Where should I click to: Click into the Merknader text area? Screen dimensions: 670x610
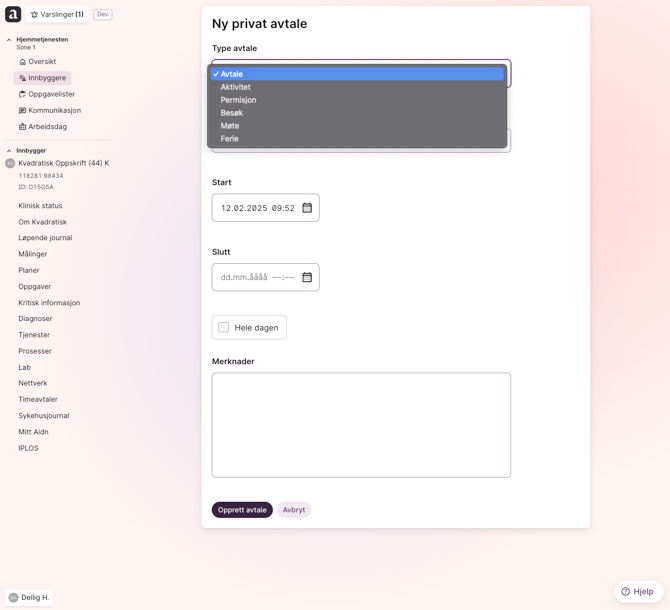tap(360, 424)
